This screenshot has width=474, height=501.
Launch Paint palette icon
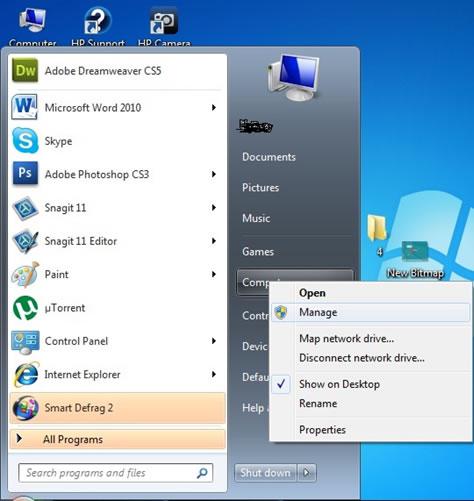(25, 274)
